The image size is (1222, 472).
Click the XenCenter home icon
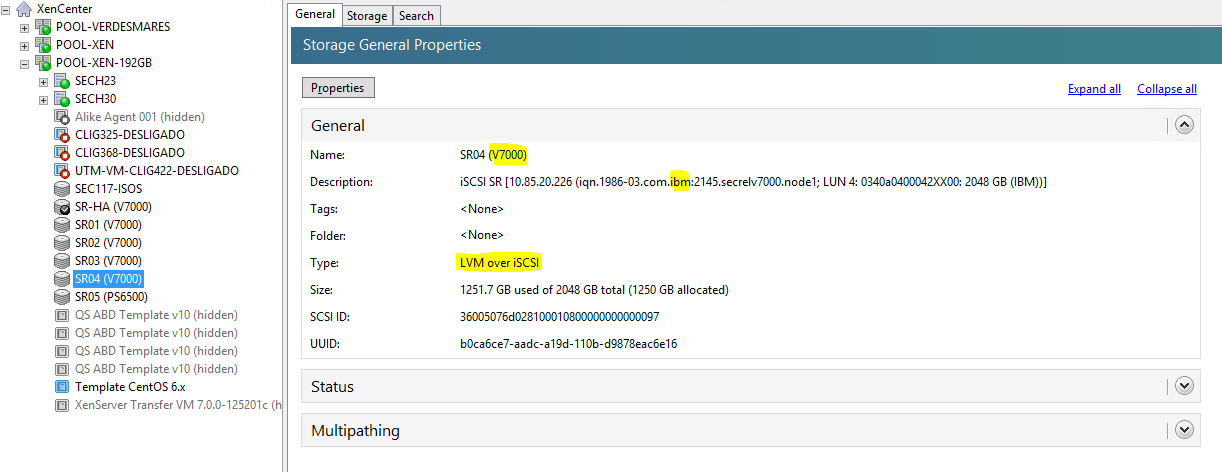pos(24,9)
